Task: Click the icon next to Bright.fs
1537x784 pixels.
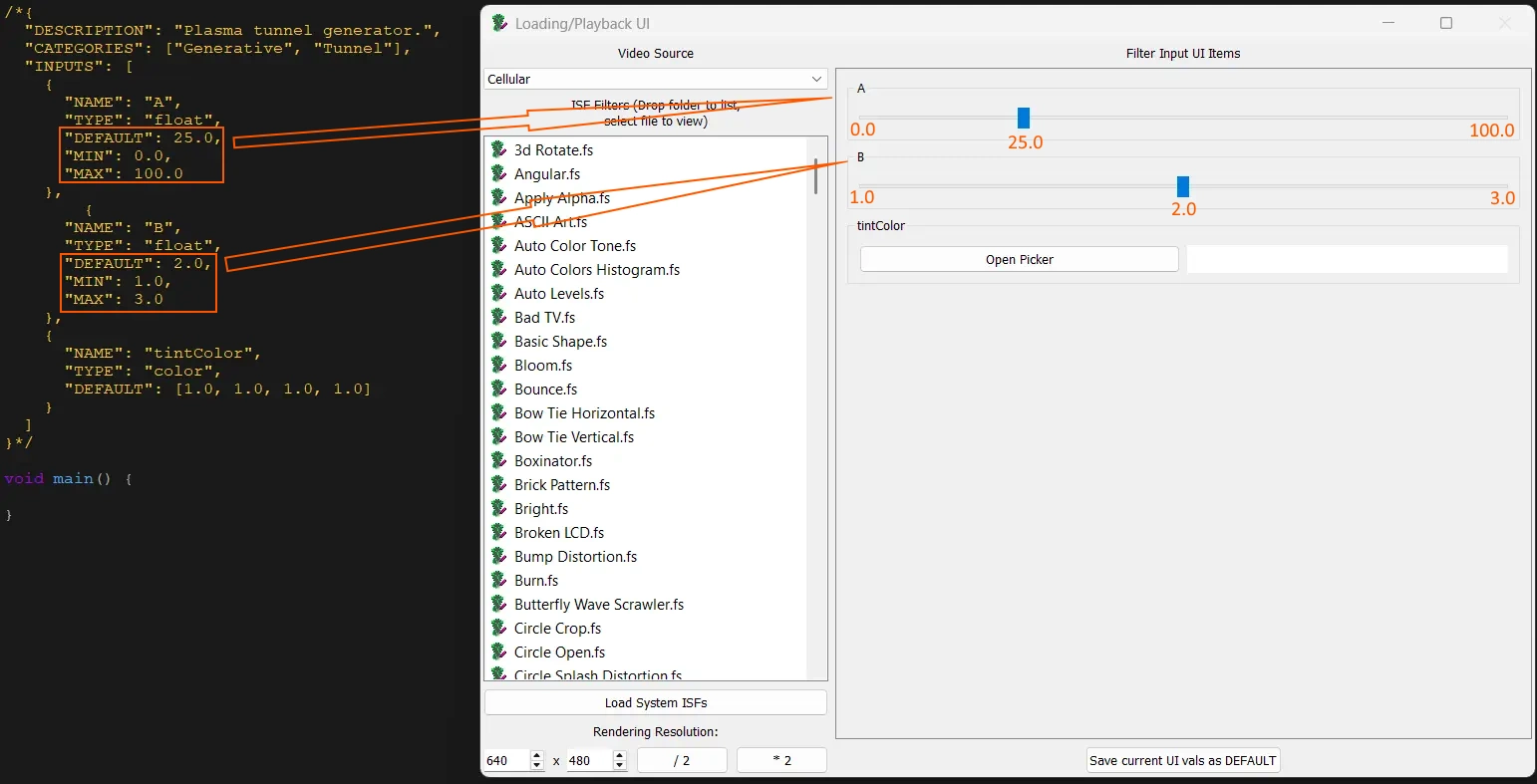Action: tap(499, 508)
